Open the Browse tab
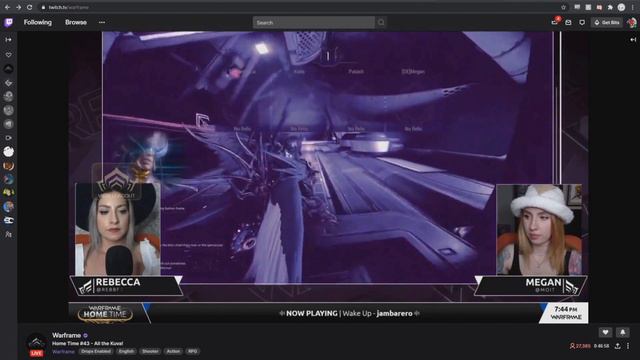This screenshot has width=640, height=360. [76, 22]
